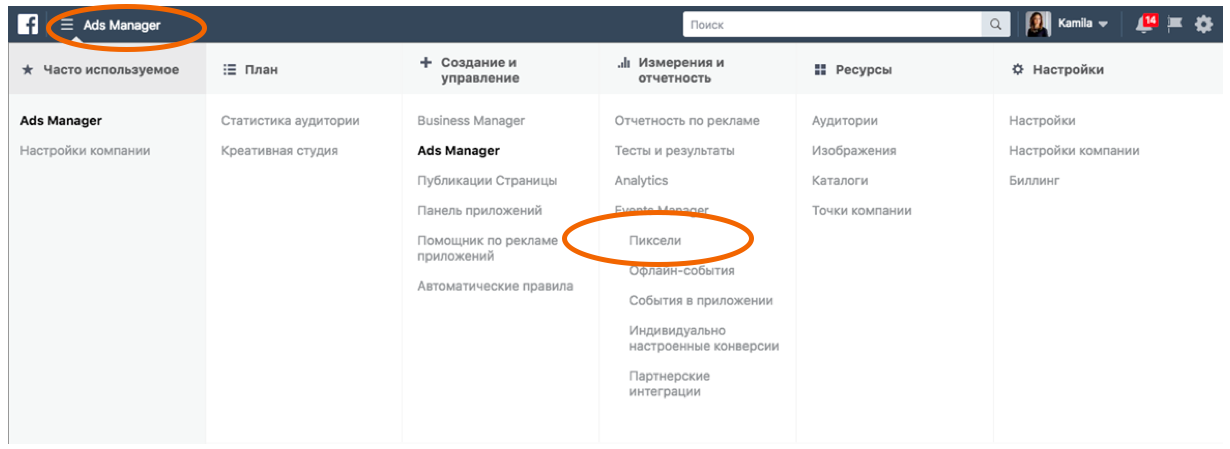The width and height of the screenshot is (1230, 449).
Task: Open Автоматические правила
Action: pyautogui.click(x=495, y=286)
